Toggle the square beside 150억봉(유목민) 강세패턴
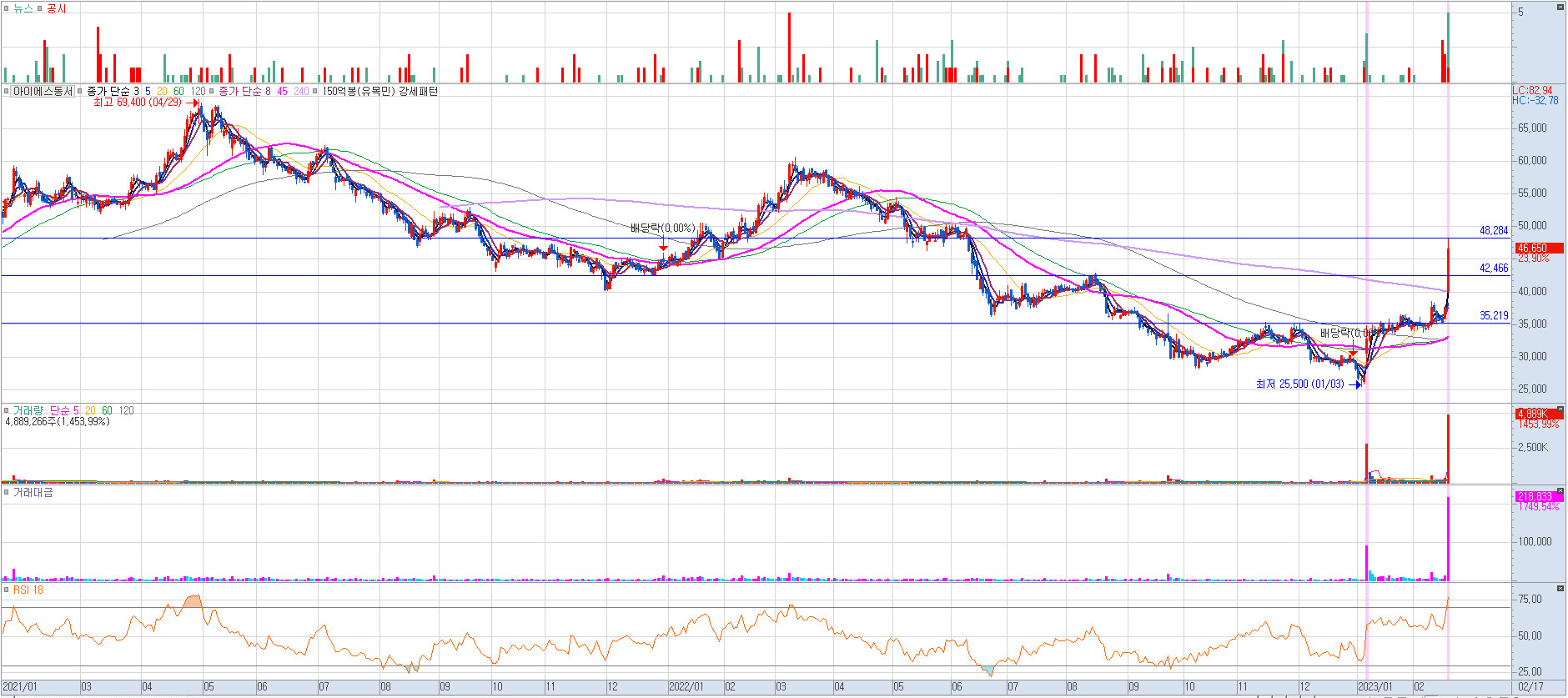 tap(315, 91)
